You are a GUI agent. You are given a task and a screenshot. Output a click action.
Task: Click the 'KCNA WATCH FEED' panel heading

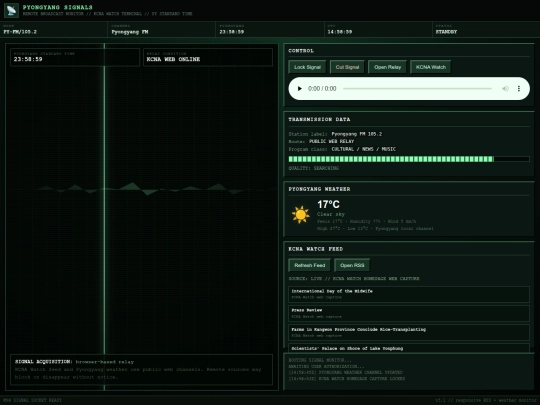coord(315,249)
